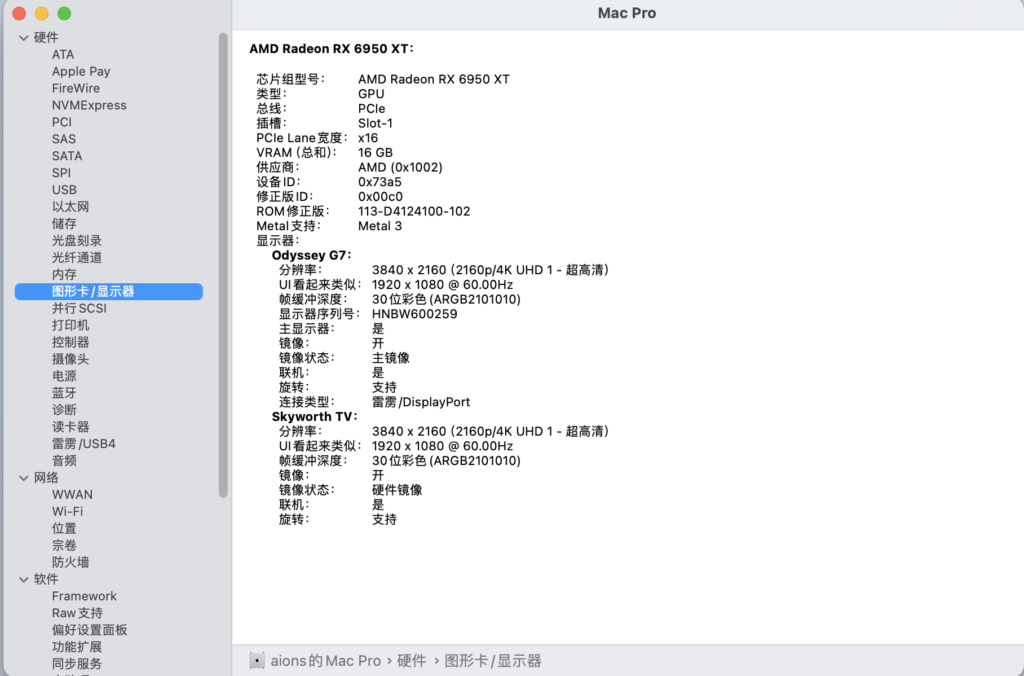Collapse the 网络 section chevron

click(24, 478)
